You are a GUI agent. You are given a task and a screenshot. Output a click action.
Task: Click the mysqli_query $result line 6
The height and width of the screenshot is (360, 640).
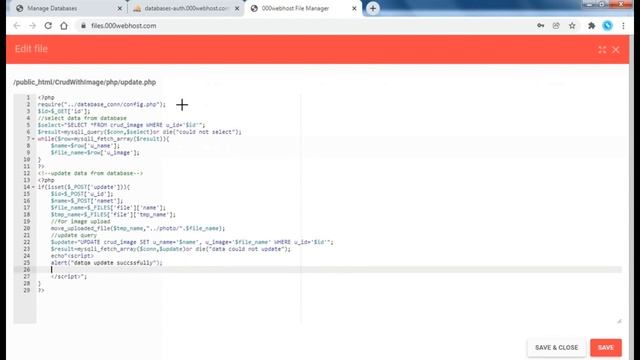140,132
